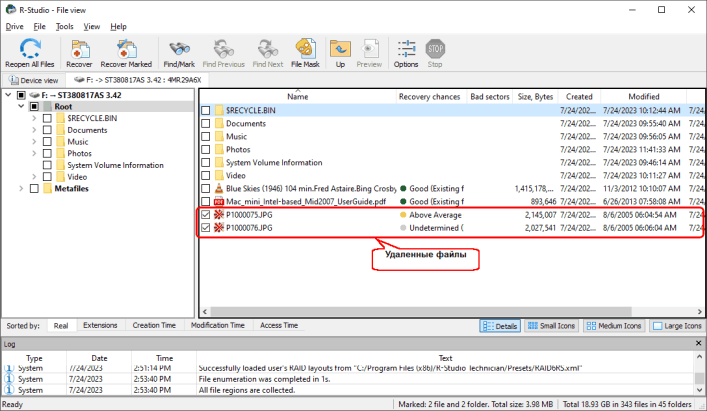The height and width of the screenshot is (411, 707).
Task: Click the R-Studio application icon in title bar
Action: [11, 9]
